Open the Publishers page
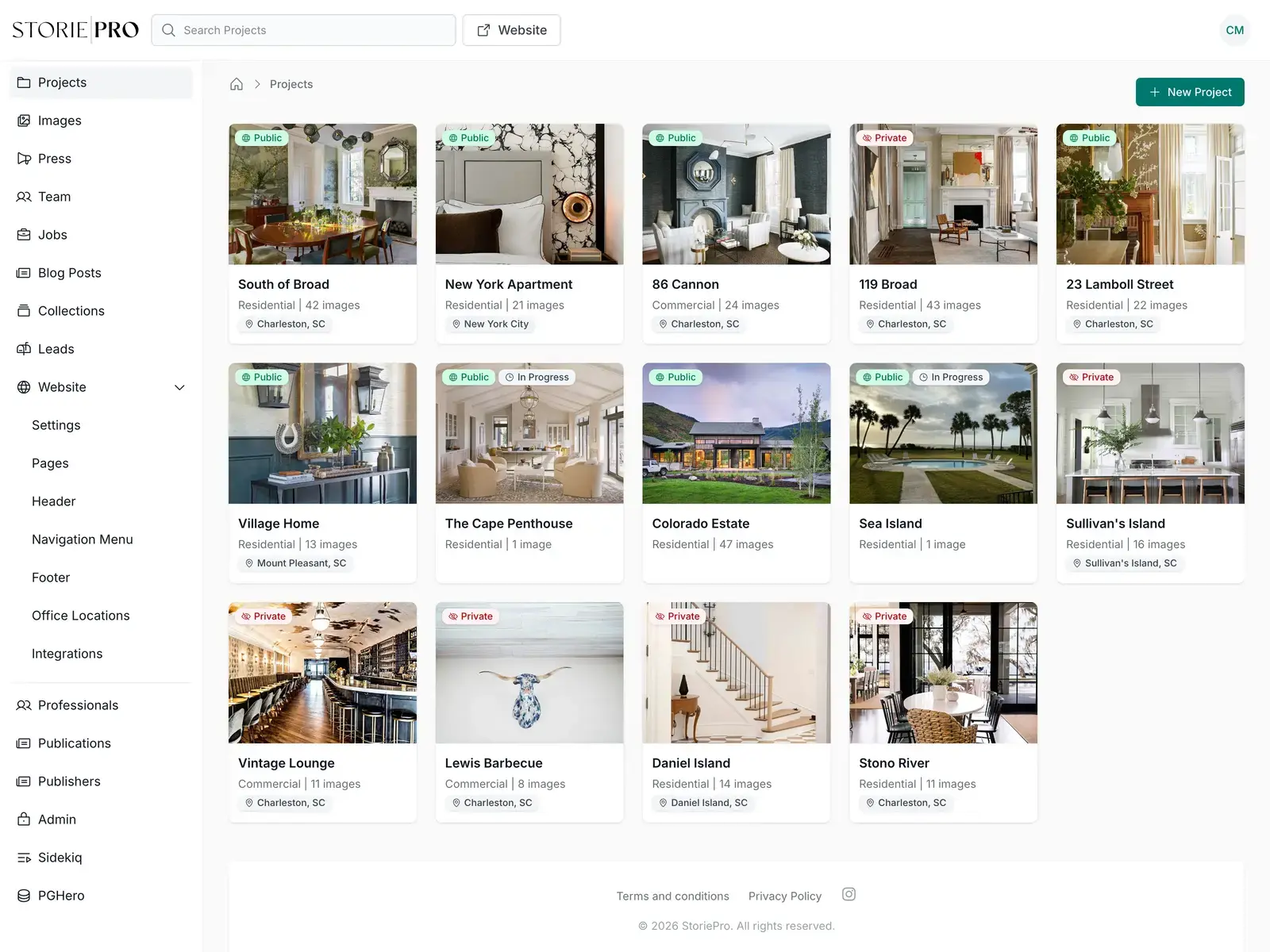 click(69, 781)
